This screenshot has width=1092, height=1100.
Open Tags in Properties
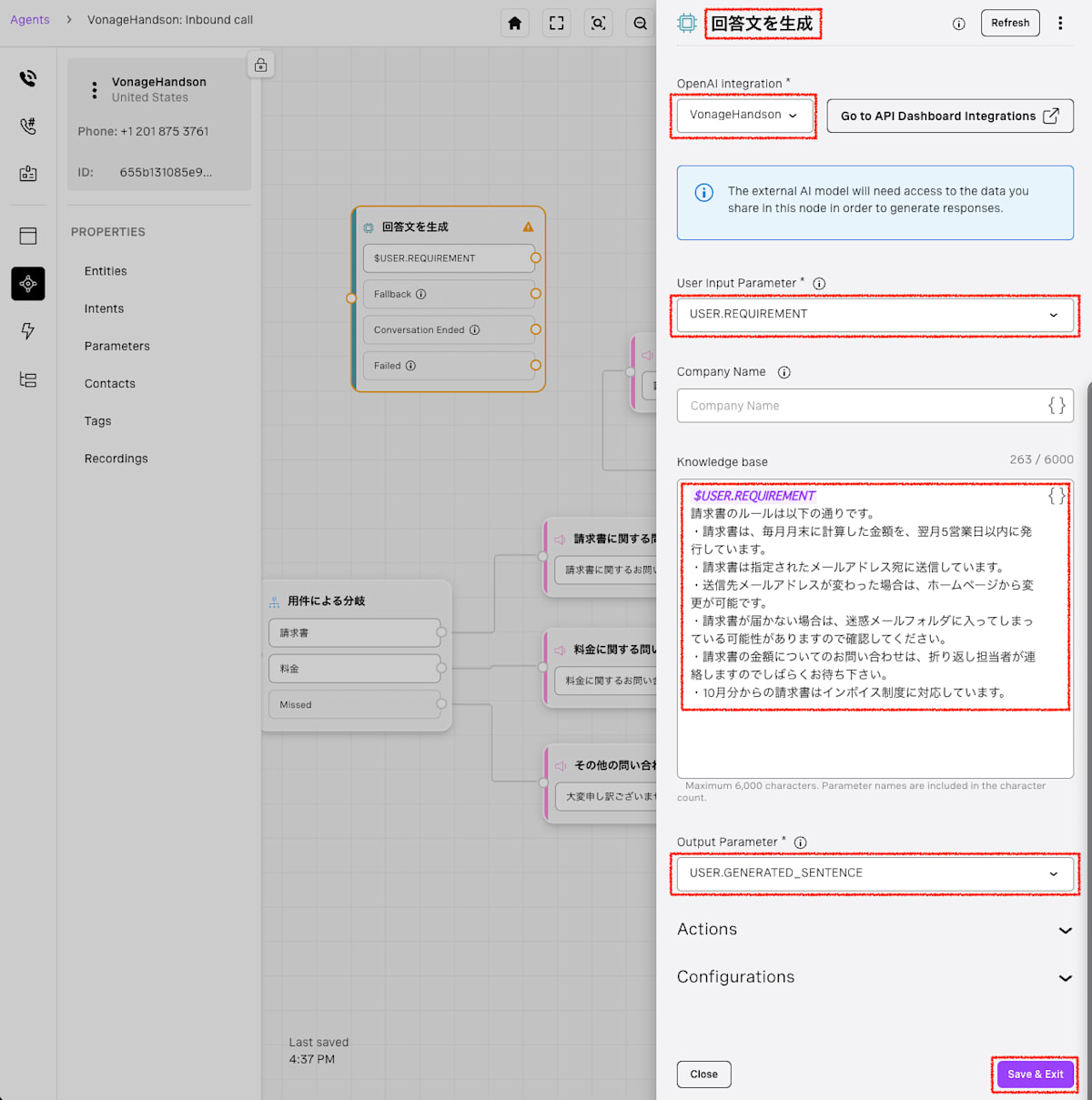coord(98,421)
